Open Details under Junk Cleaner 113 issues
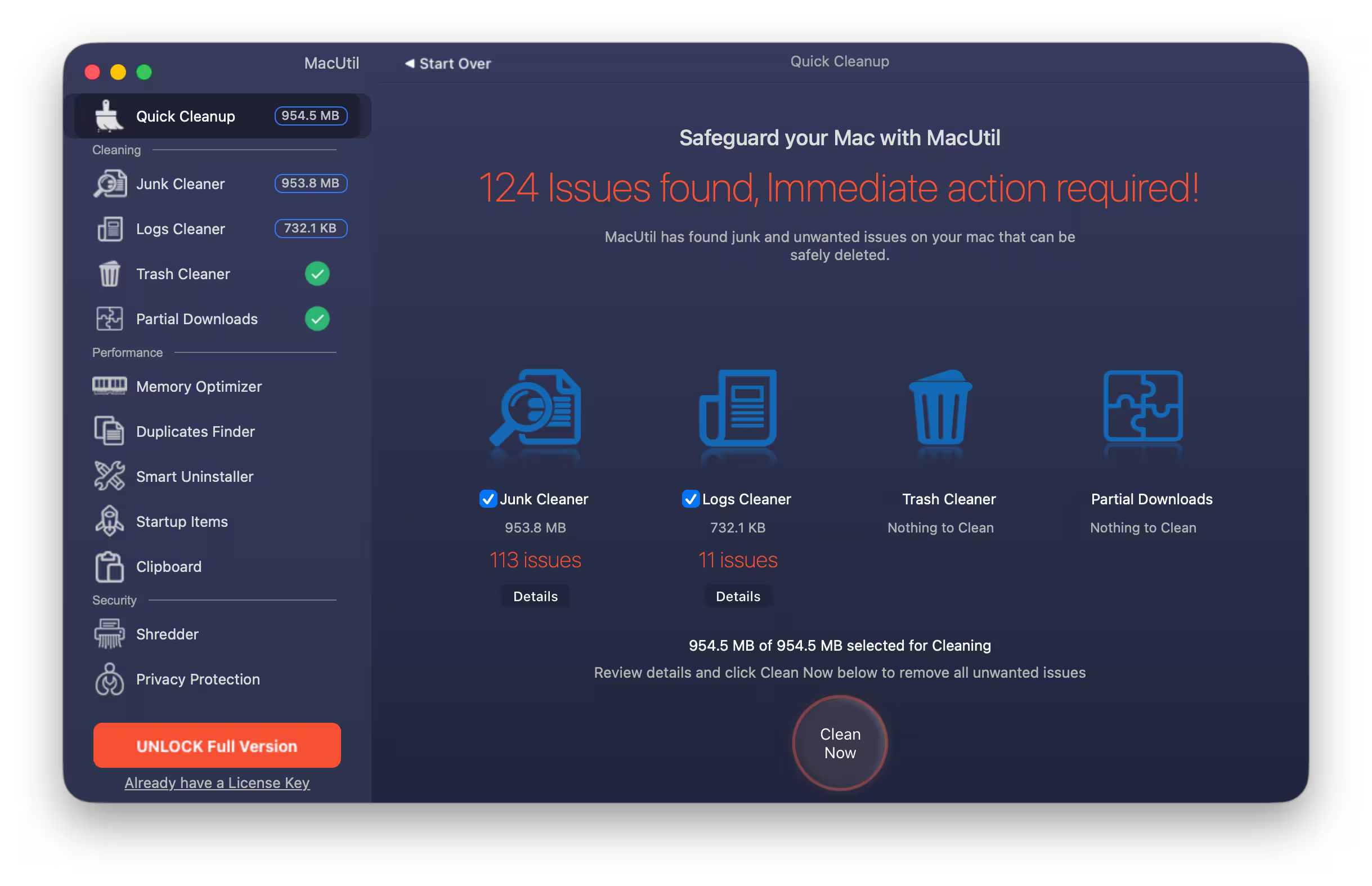The image size is (1372, 886). (x=535, y=596)
